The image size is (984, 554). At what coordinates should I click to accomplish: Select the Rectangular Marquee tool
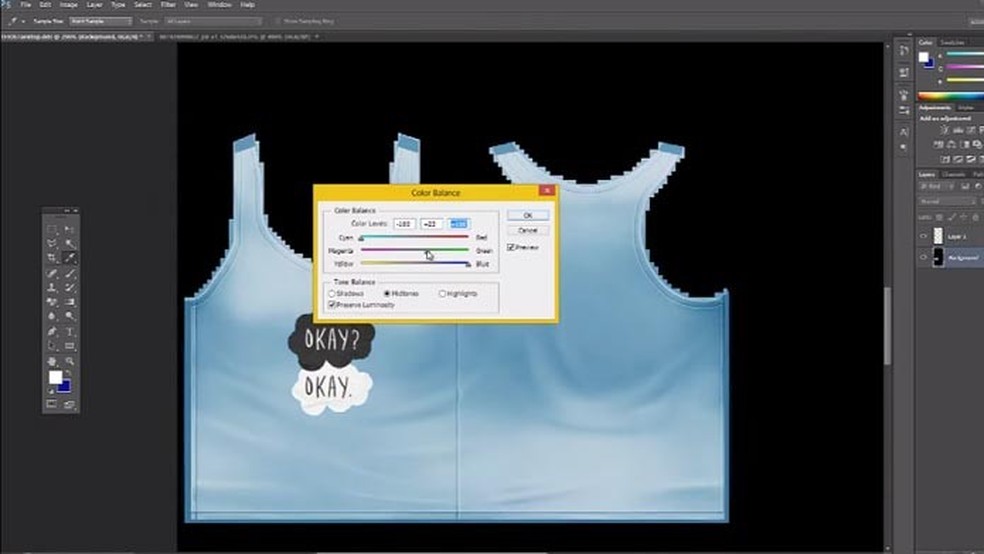52,229
